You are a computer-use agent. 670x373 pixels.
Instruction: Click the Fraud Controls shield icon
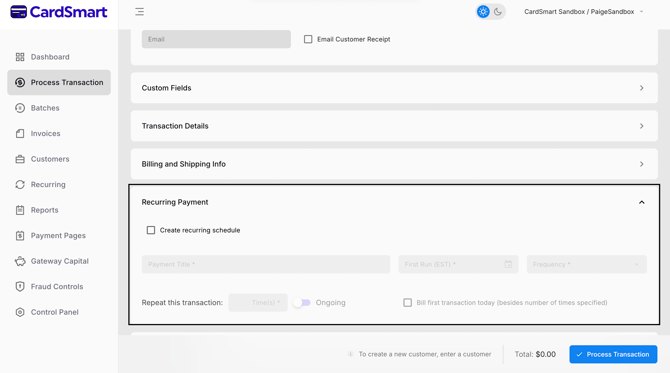coord(20,287)
